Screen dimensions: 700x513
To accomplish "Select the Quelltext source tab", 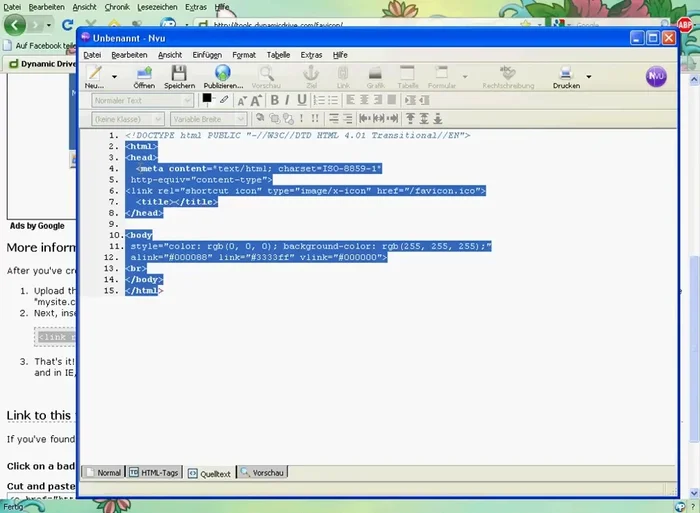I will 209,473.
